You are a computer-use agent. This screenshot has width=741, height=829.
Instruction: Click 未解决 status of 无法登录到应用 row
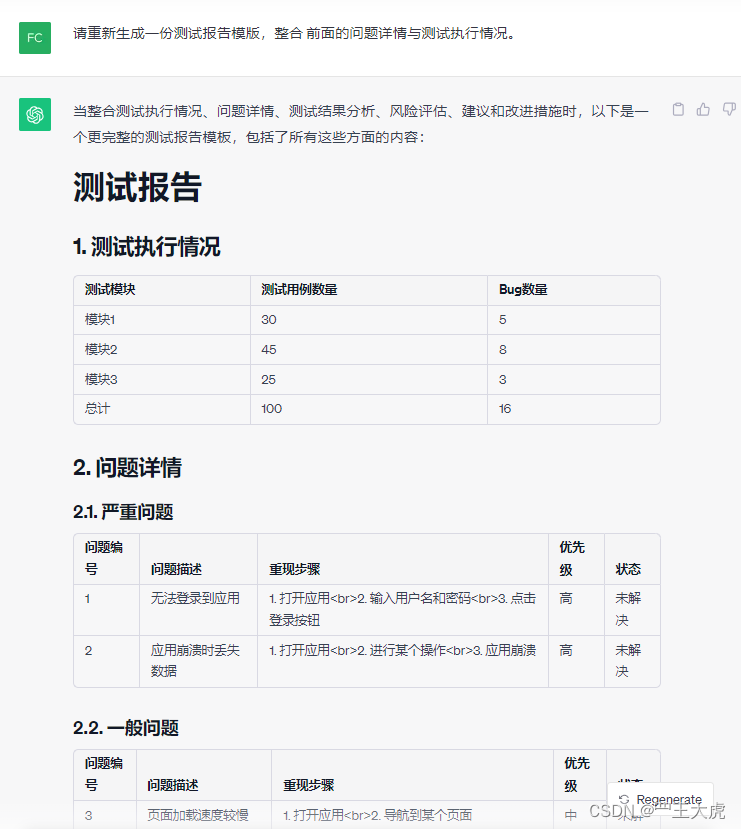click(x=628, y=609)
